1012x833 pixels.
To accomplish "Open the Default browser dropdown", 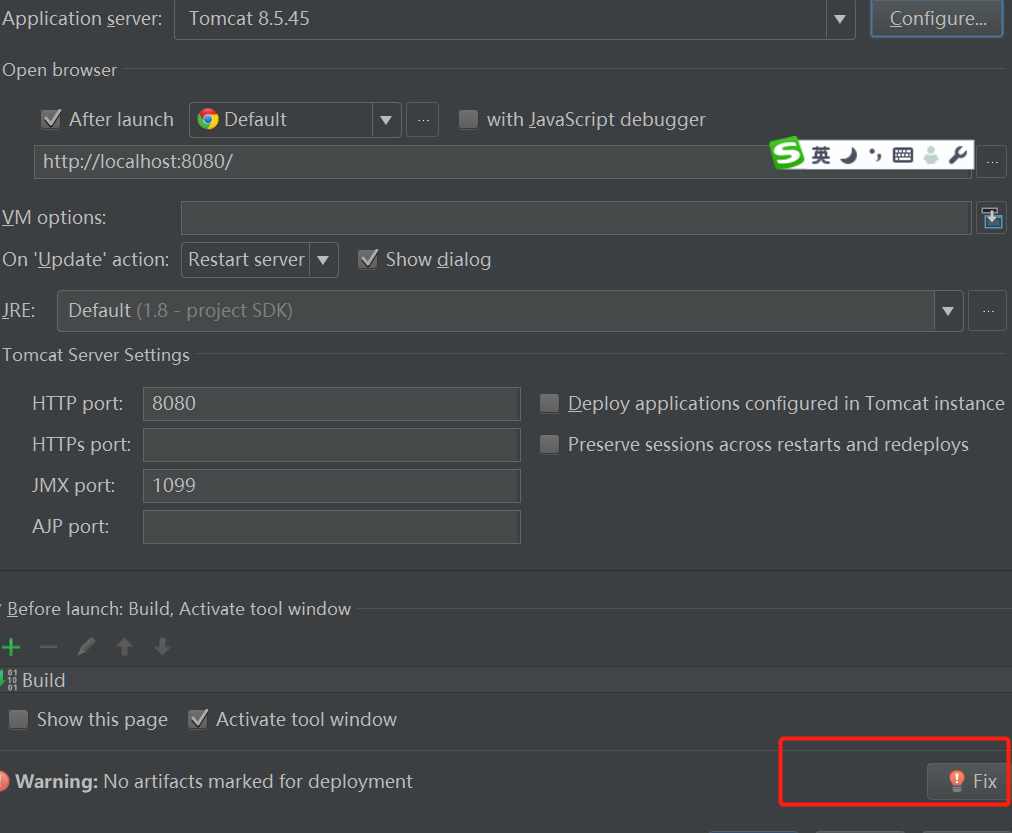I will (386, 120).
